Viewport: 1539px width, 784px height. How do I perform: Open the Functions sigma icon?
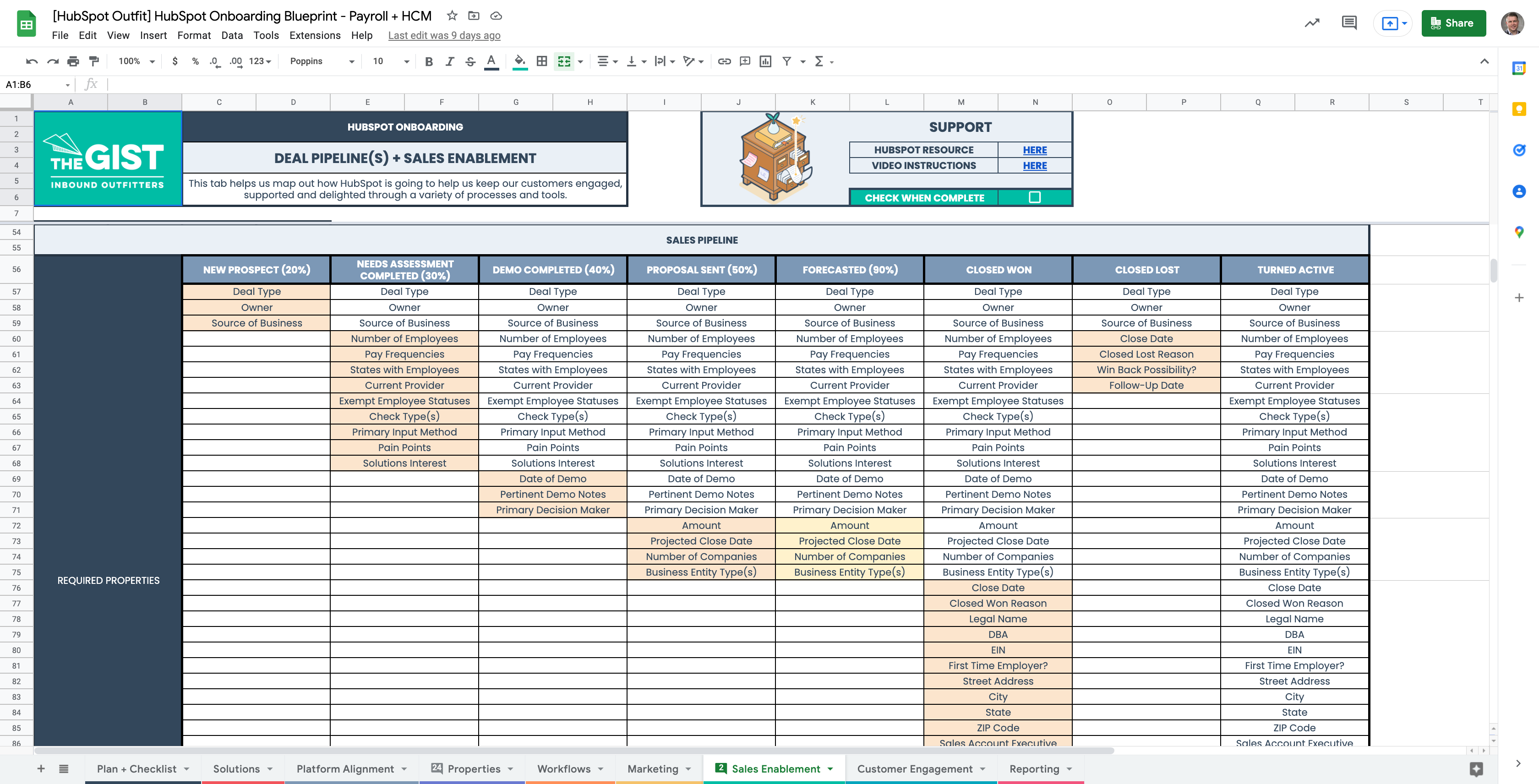coord(820,61)
